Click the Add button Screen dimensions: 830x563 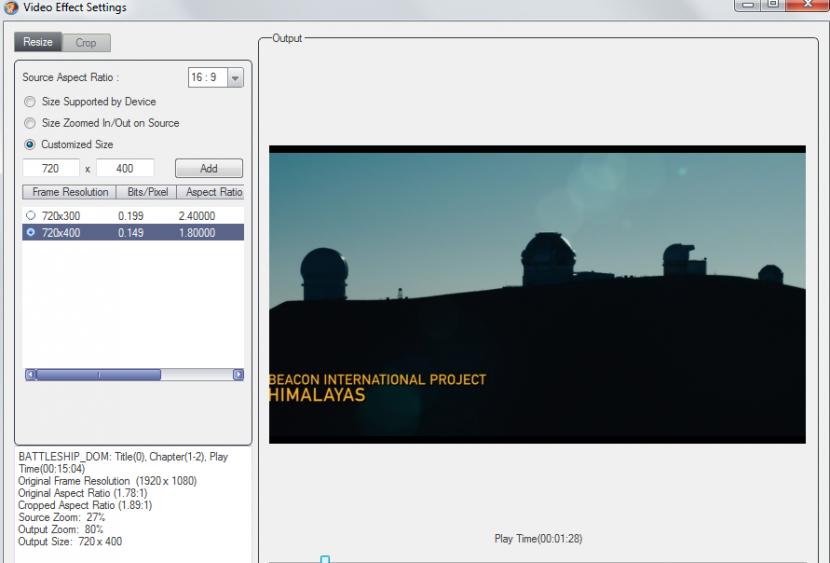point(209,168)
